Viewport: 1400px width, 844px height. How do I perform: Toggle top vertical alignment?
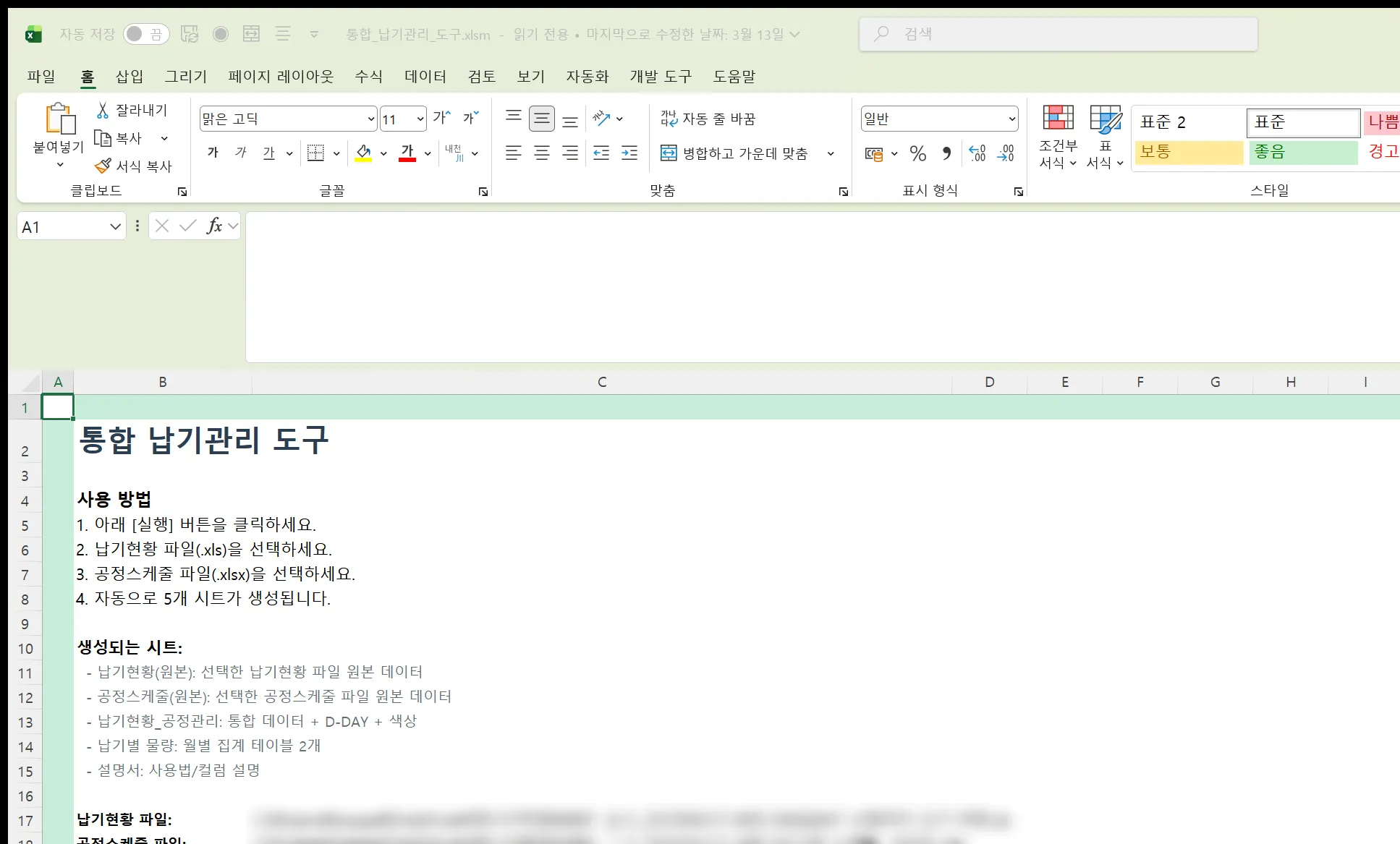[x=514, y=118]
